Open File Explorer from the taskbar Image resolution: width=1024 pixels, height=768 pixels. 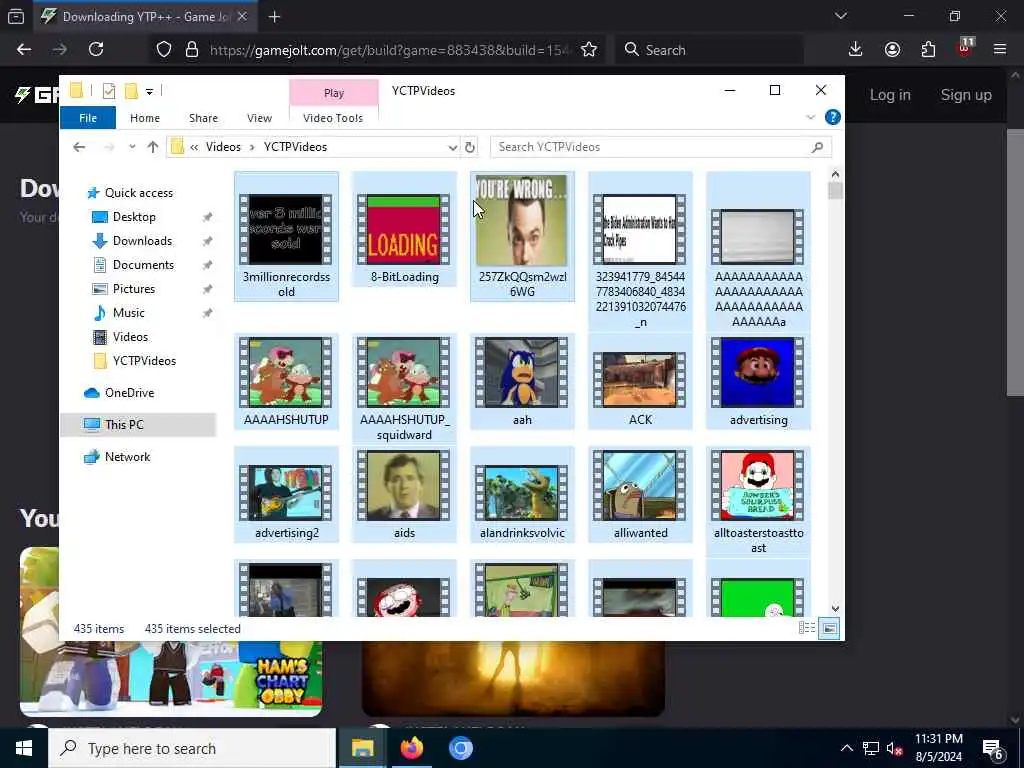(x=362, y=748)
